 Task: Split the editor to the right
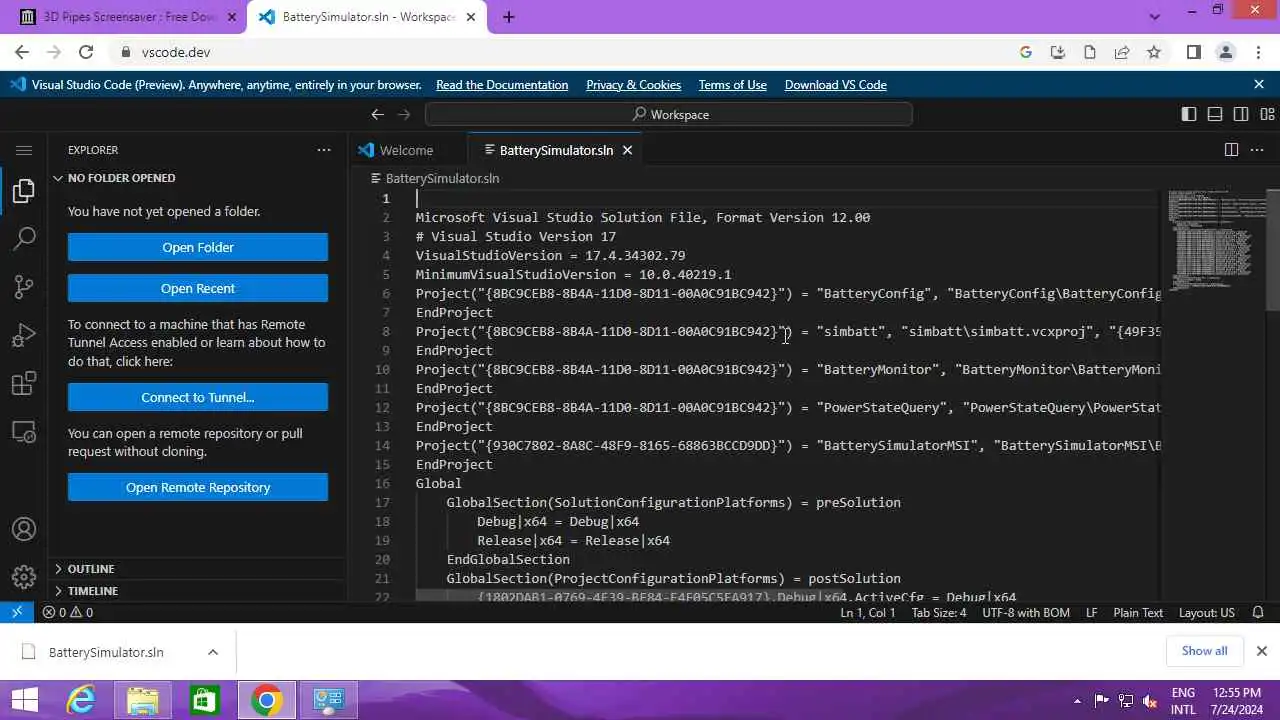pyautogui.click(x=1232, y=150)
